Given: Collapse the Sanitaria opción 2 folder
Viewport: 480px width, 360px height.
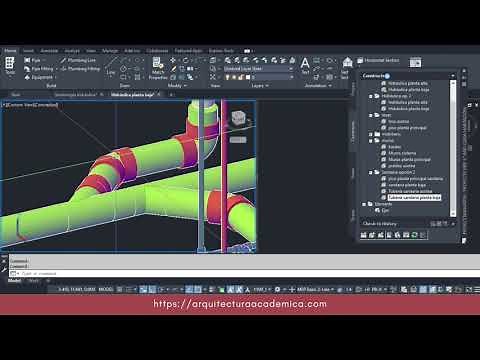Looking at the screenshot, I should tap(370, 172).
